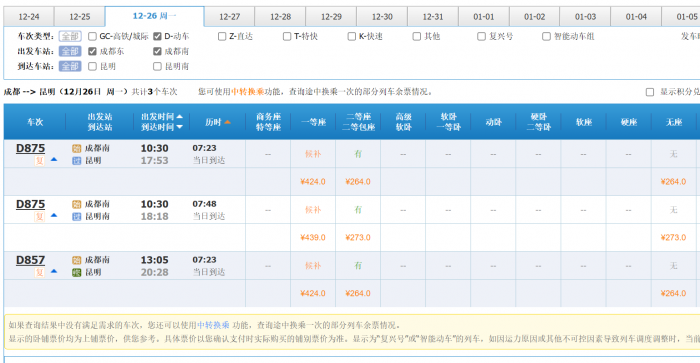Image resolution: width=700 pixels, height=363 pixels.
Task: Open train number D857 details
Action: [x=30, y=260]
